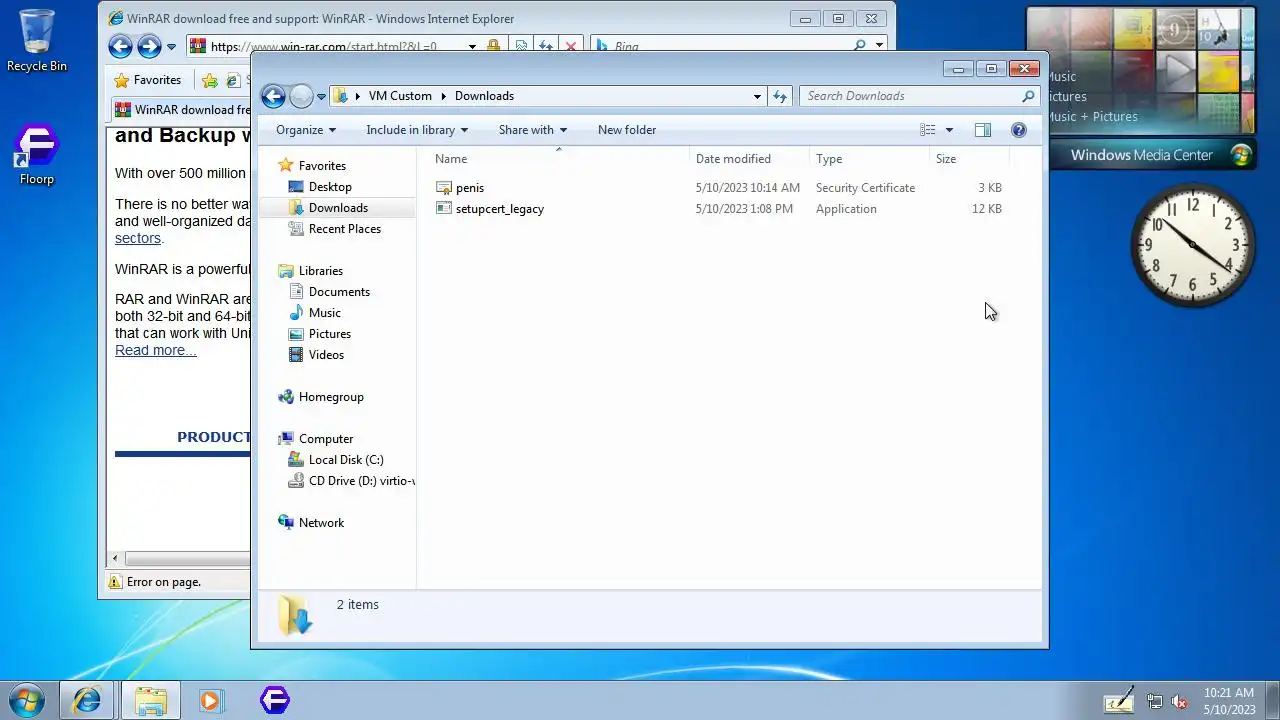Sort by the Date modified column header

click(x=748, y=159)
